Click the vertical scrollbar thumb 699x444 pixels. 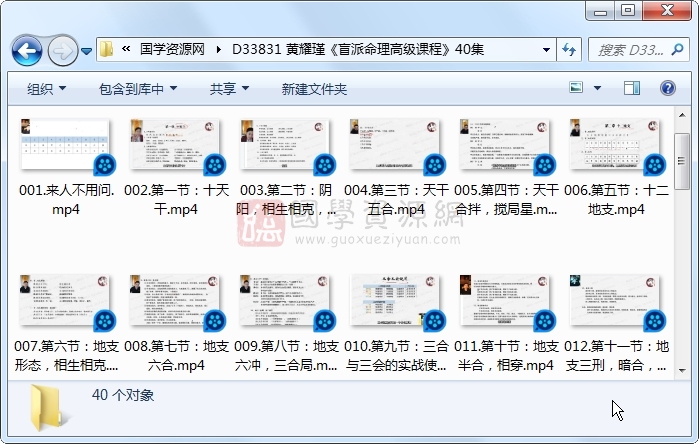click(x=682, y=161)
